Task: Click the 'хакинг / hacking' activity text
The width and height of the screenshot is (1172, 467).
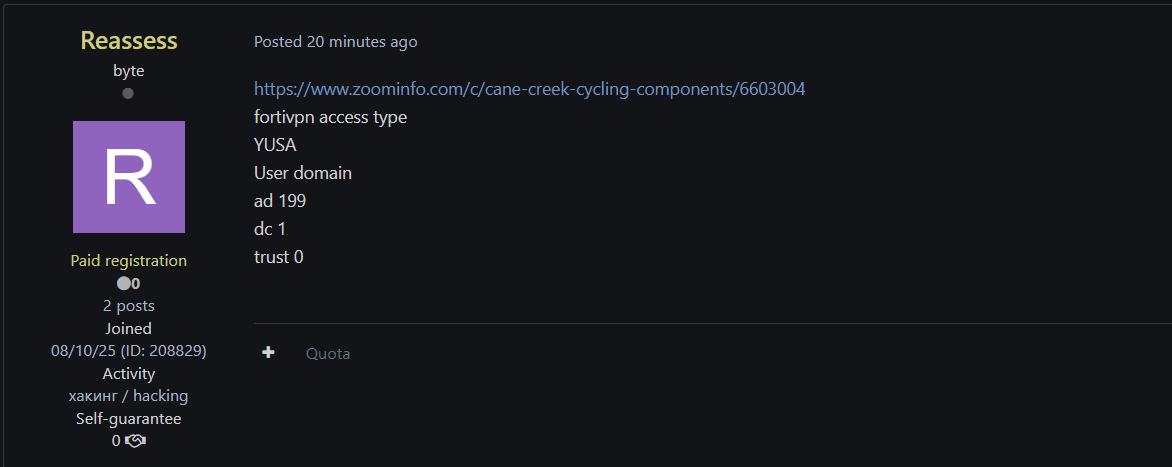Action: (x=129, y=396)
